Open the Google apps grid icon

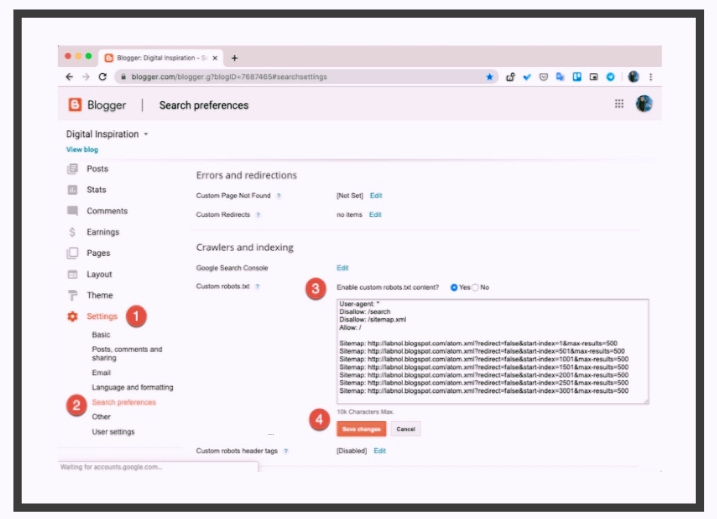[x=619, y=104]
